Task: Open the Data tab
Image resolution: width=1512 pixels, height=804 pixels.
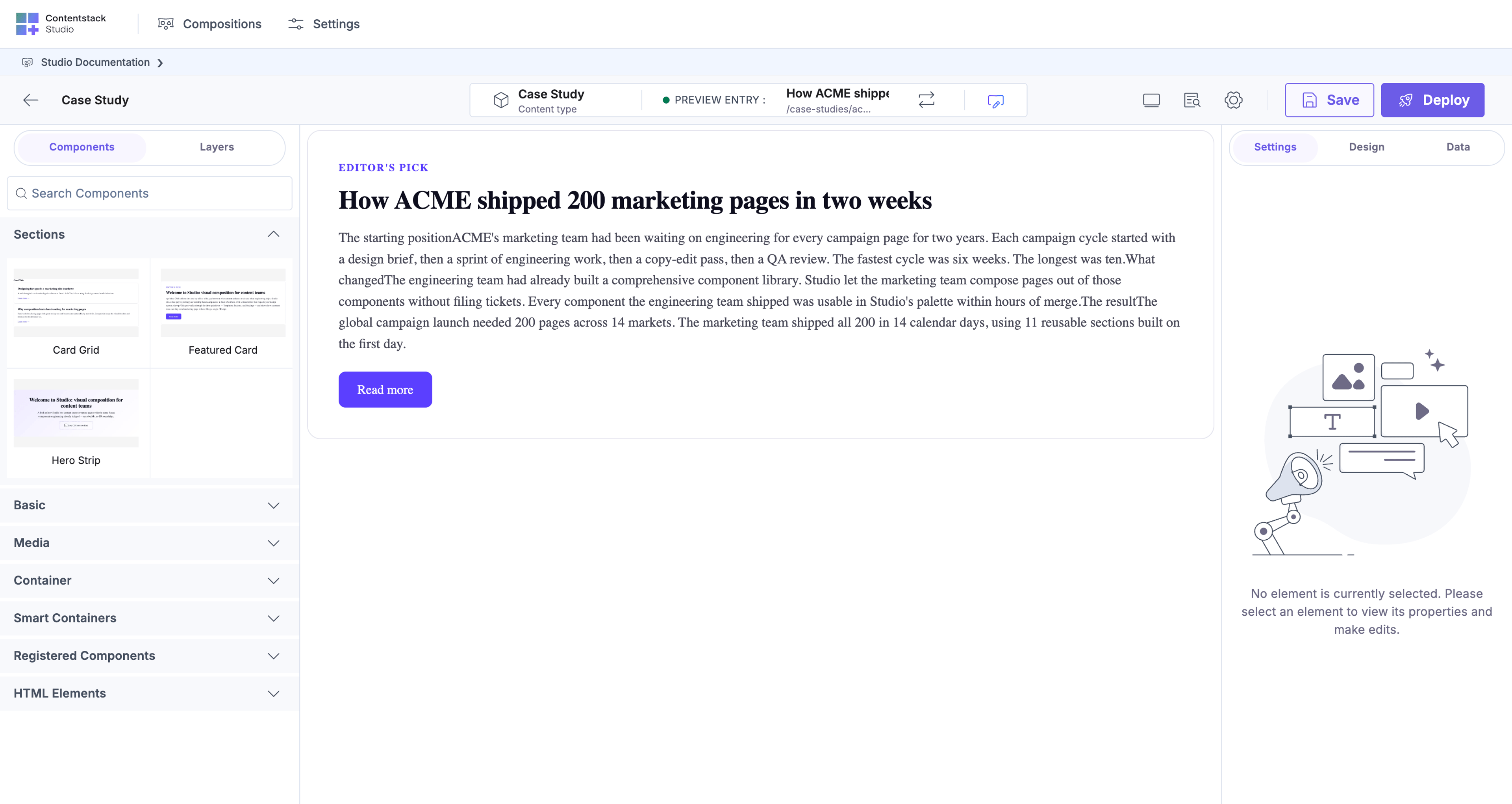Action: coord(1457,147)
